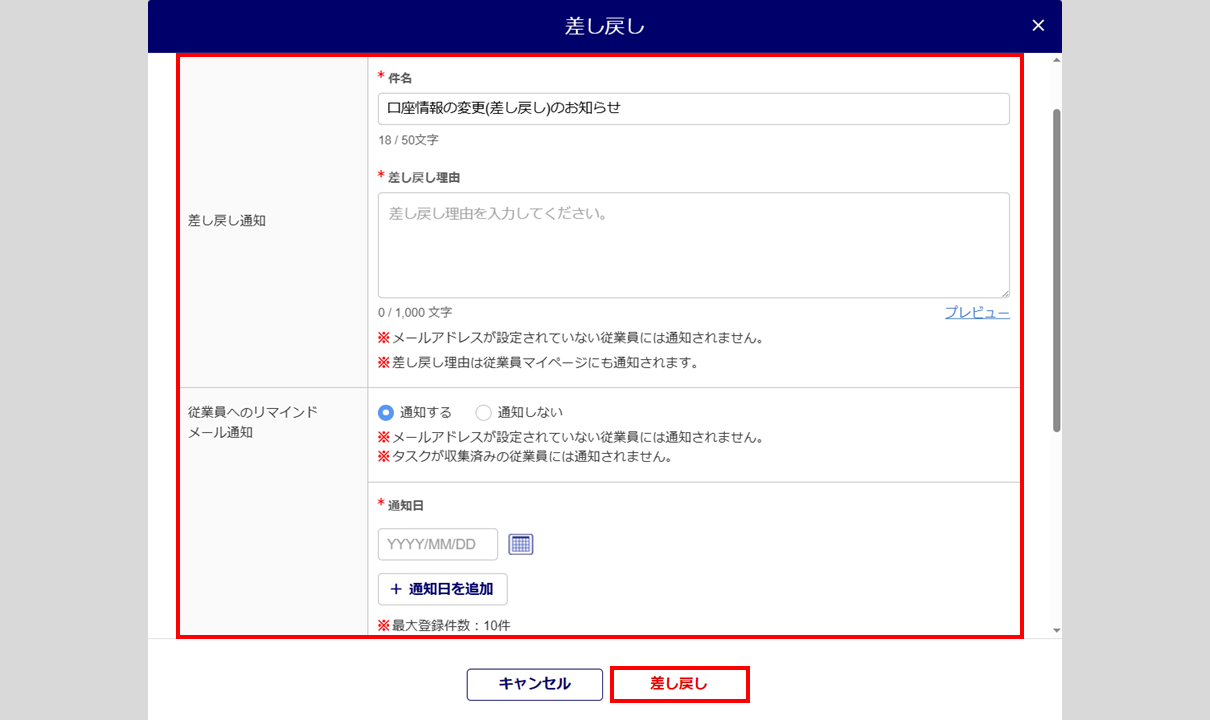The image size is (1210, 720).
Task: Click the 件名 subject text field
Action: [693, 109]
